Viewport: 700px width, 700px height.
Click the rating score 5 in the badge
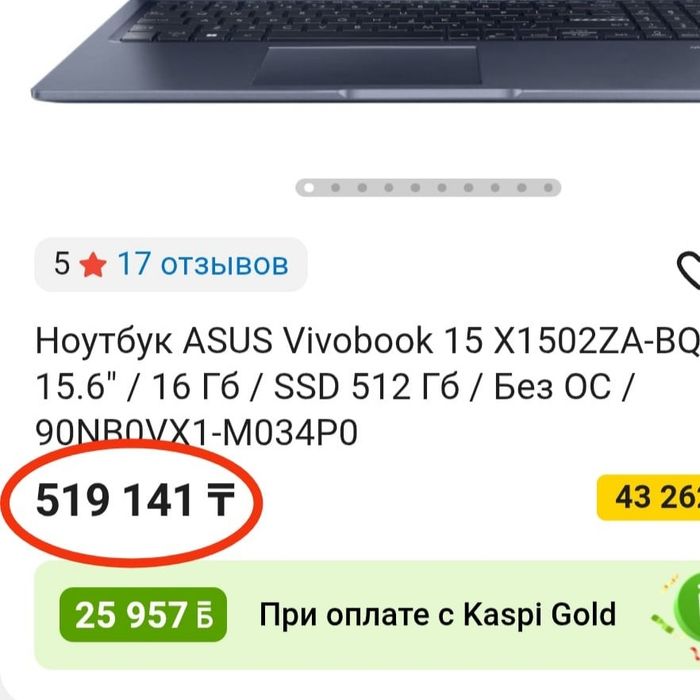pyautogui.click(x=62, y=263)
